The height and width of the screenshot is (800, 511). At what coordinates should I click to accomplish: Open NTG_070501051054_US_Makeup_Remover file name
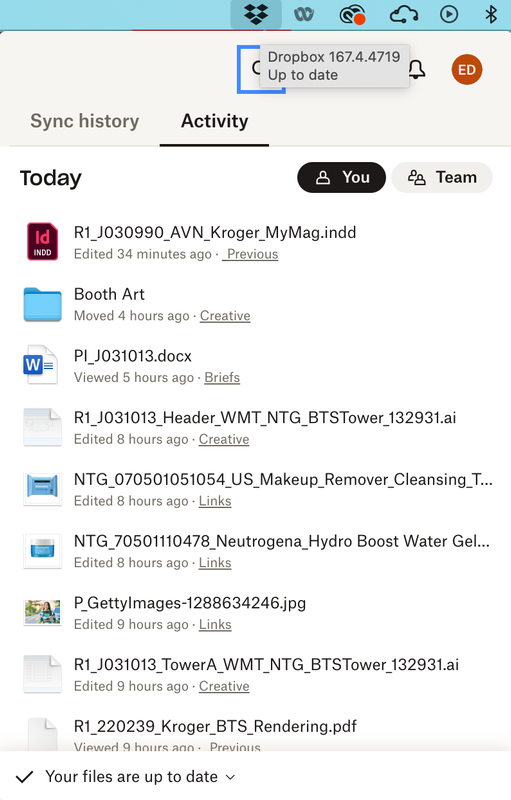[x=283, y=480]
